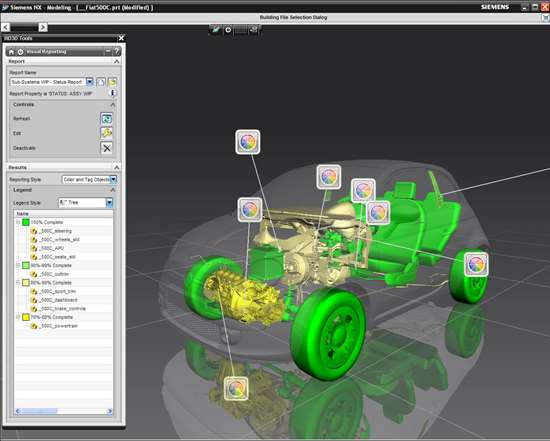Select the _500C_dashboard tree item
Image resolution: width=550 pixels, height=441 pixels.
(59, 300)
